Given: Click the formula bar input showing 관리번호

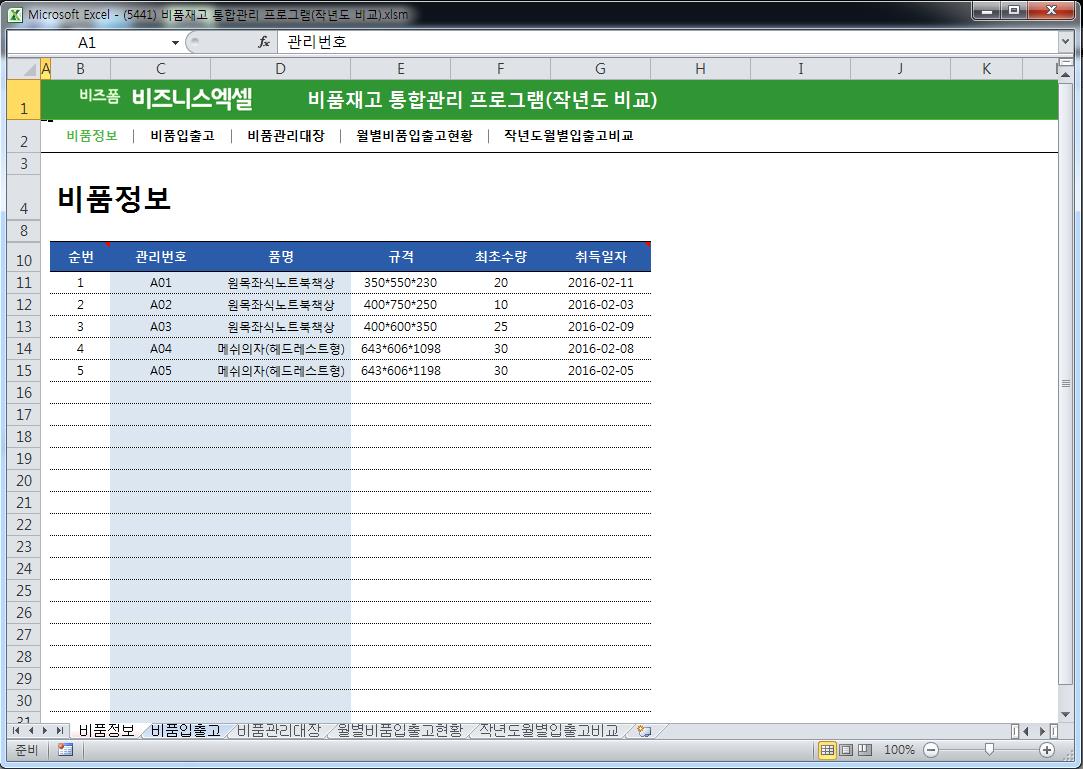Looking at the screenshot, I should pos(660,42).
